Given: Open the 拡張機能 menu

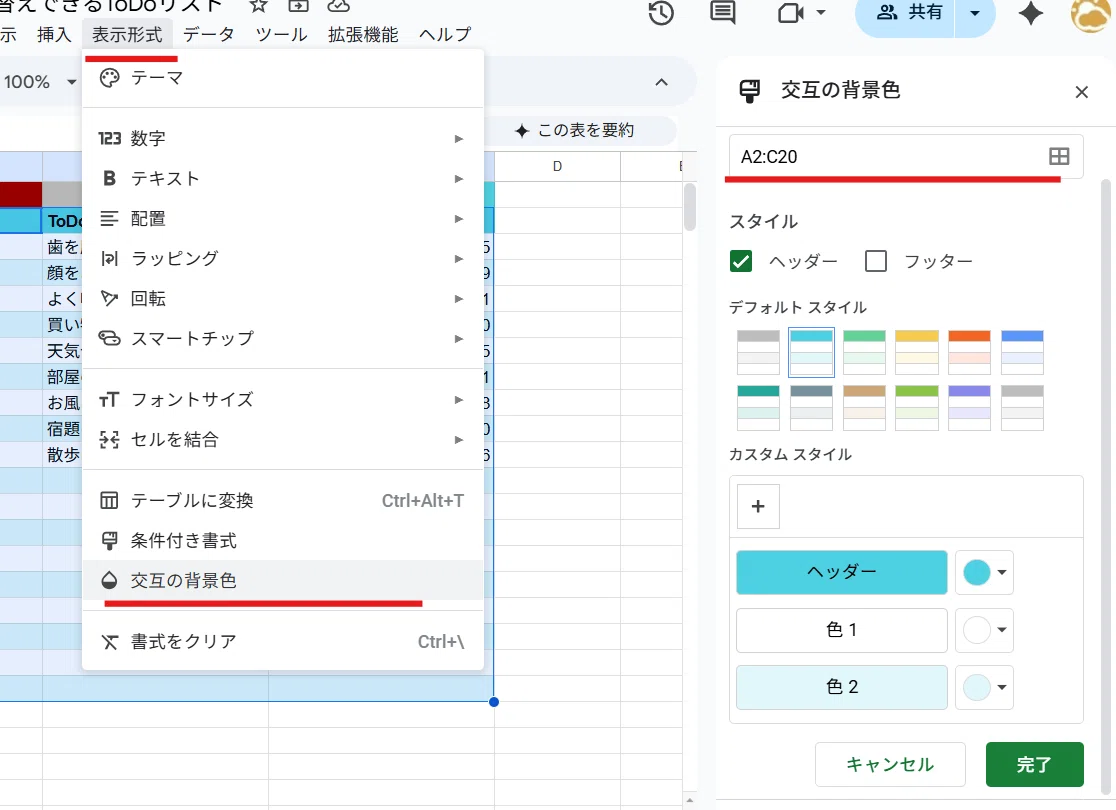Looking at the screenshot, I should [363, 34].
